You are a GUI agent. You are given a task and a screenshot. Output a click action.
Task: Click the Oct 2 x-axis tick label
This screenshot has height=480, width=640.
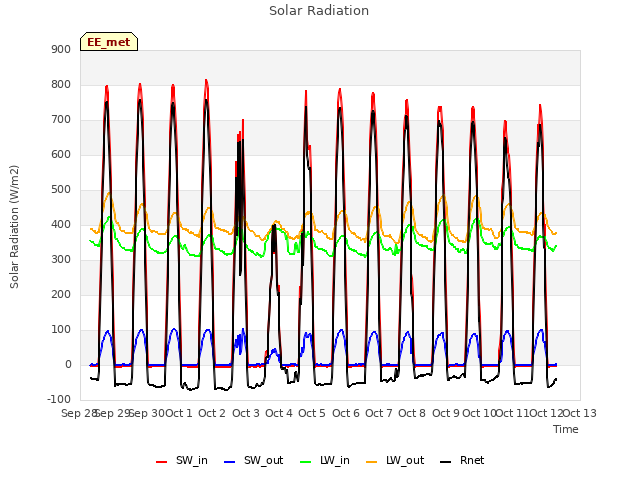(212, 413)
